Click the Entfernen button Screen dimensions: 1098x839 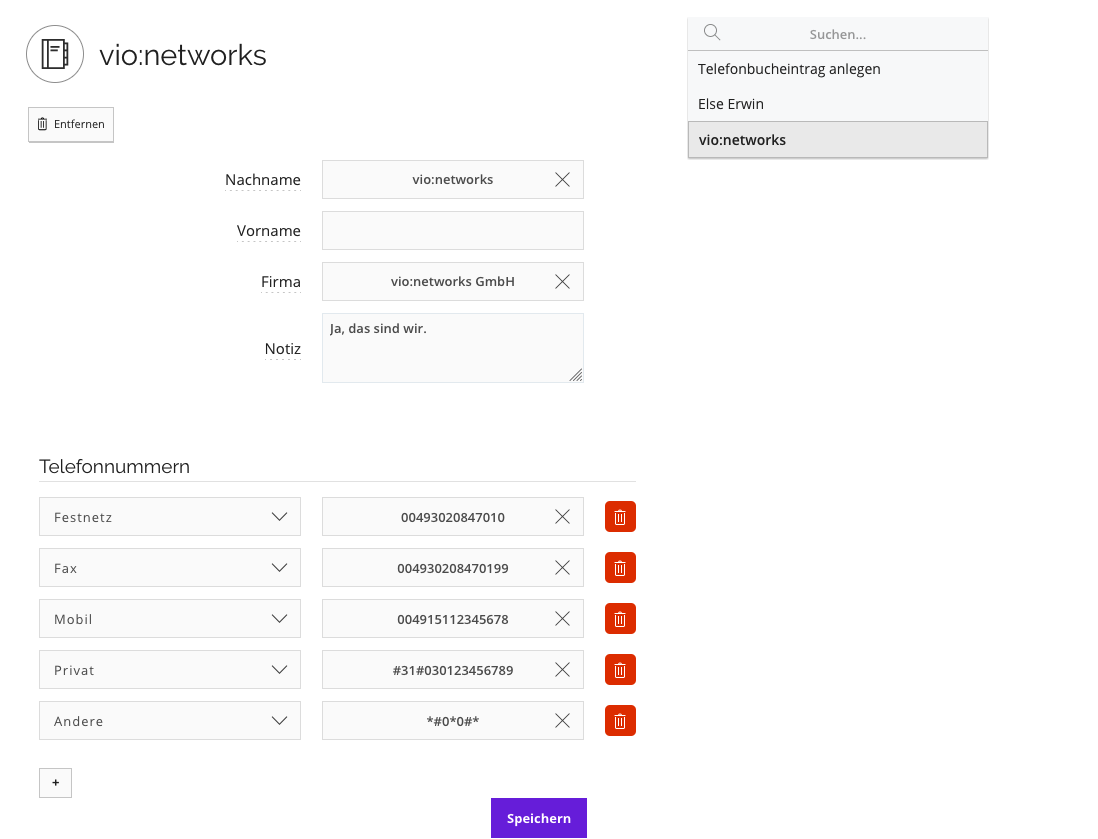click(x=71, y=125)
